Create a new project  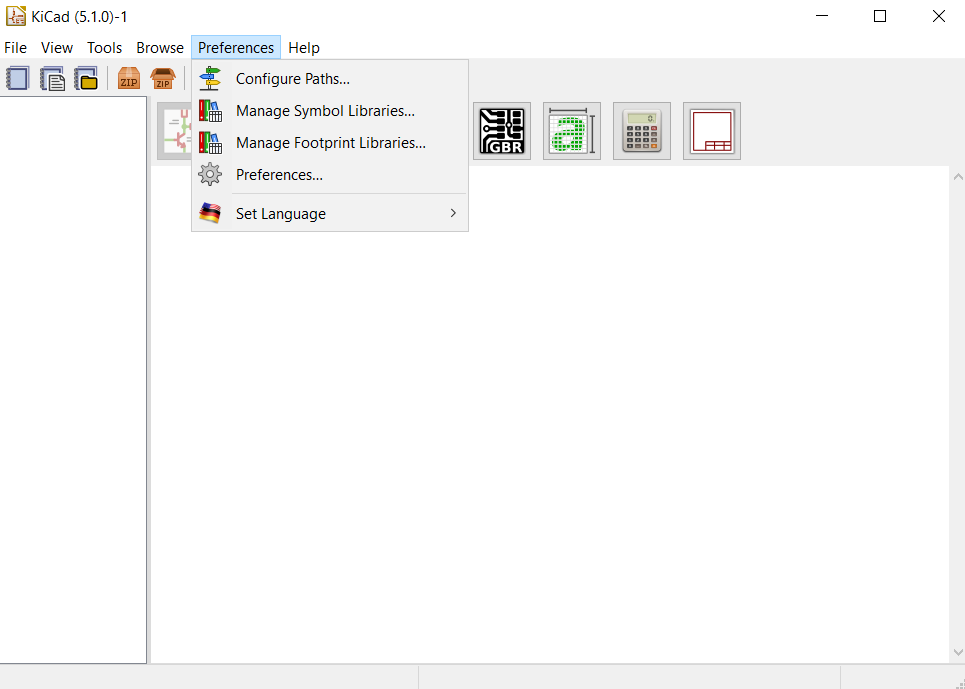coord(17,77)
